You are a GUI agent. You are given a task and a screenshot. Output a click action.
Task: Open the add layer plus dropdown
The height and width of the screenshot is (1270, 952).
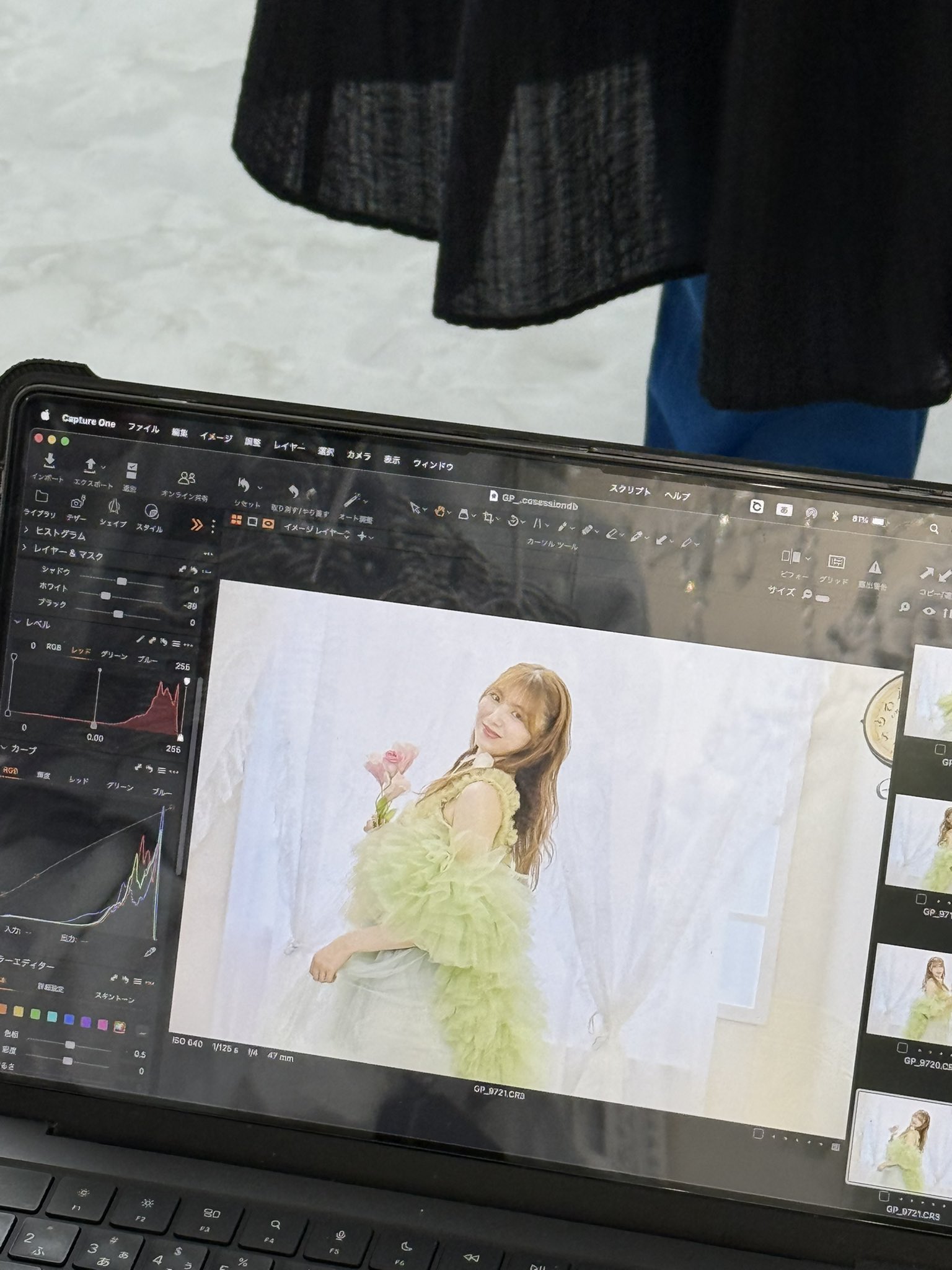pos(364,536)
